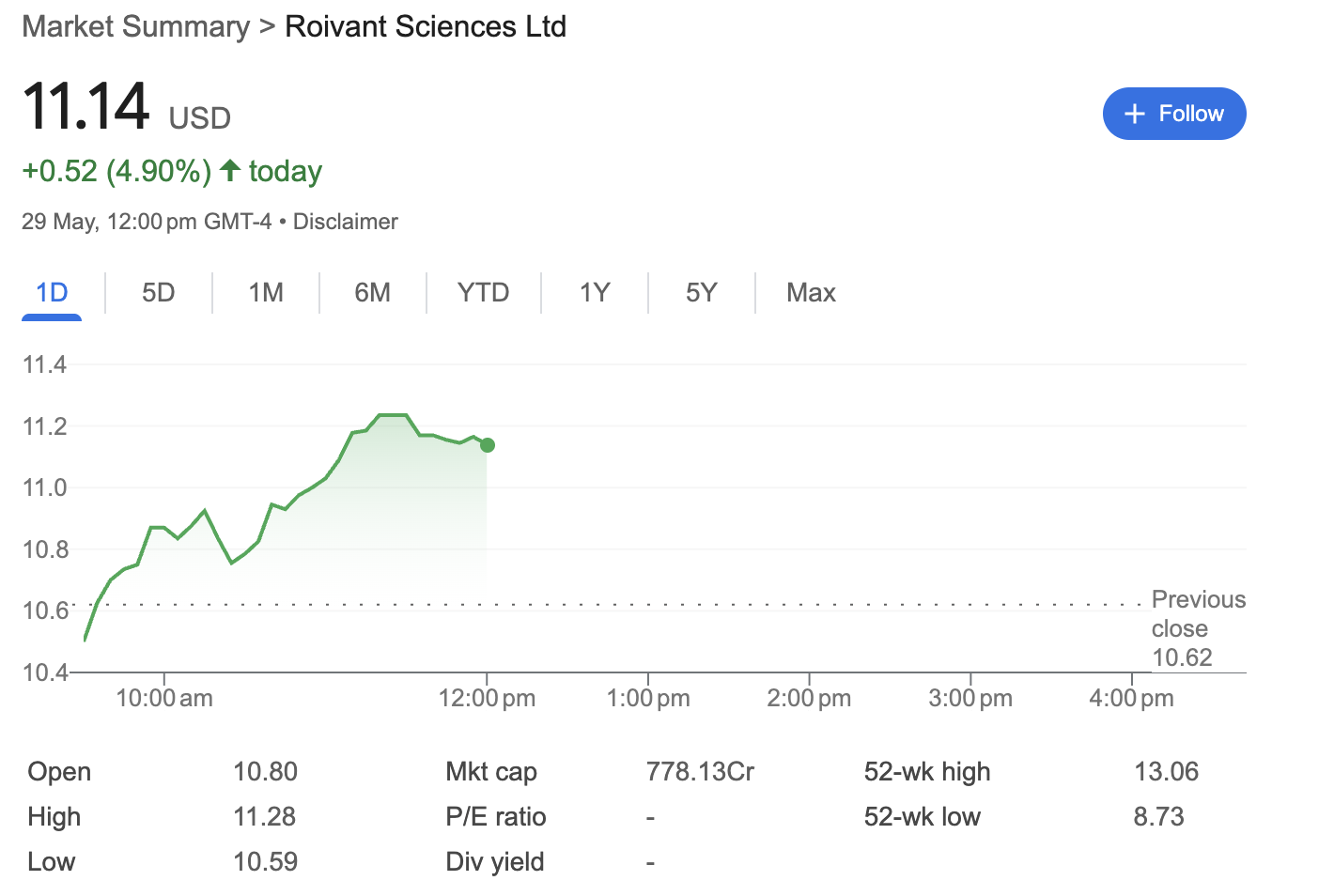Open the Market Summary breadcrumb link
Screen dimensions: 1334x896
tap(136, 26)
